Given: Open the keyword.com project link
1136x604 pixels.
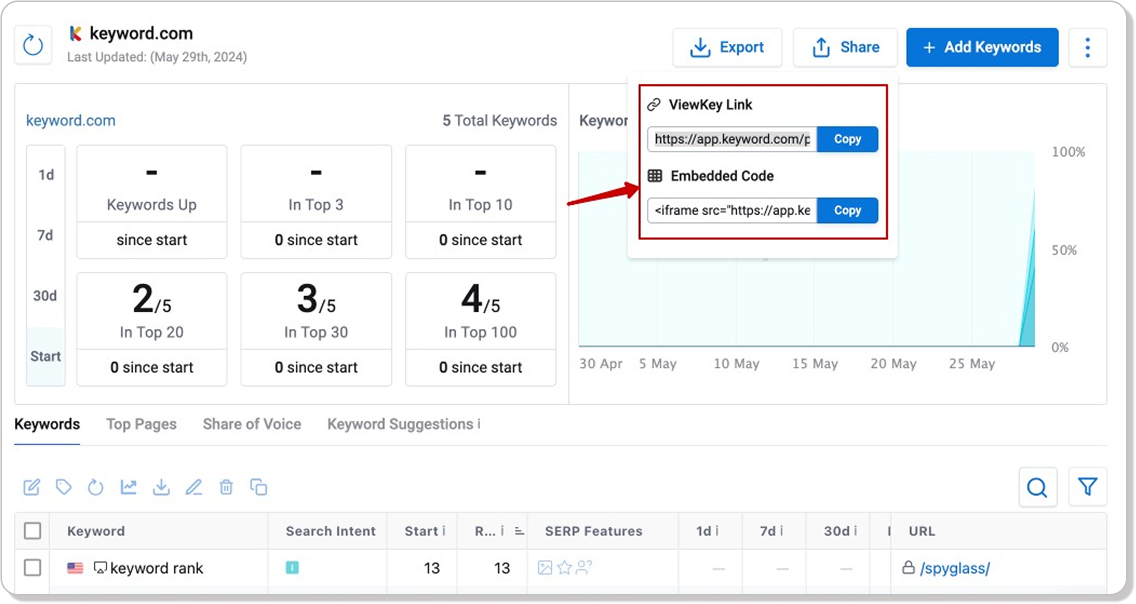Looking at the screenshot, I should coord(71,121).
